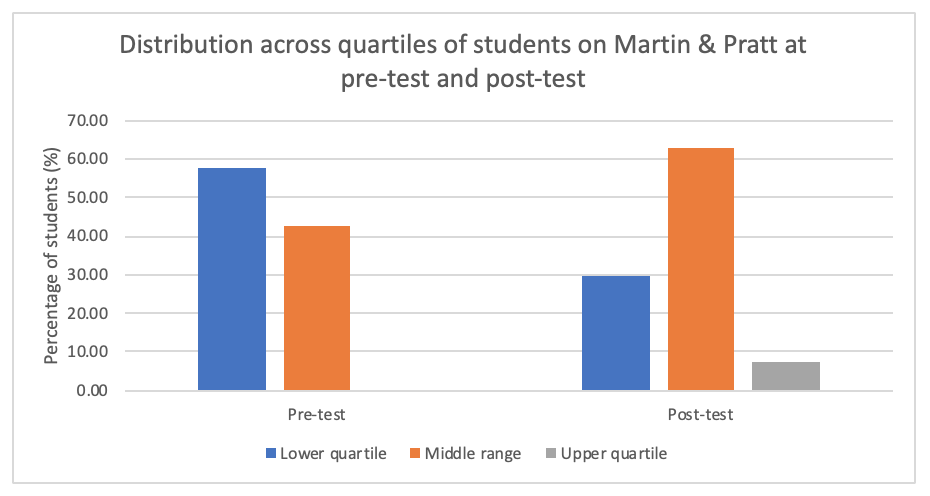Viewport: 930px width, 496px height.
Task: Click the blue Lower quartile legend swatch
Action: [x=271, y=454]
